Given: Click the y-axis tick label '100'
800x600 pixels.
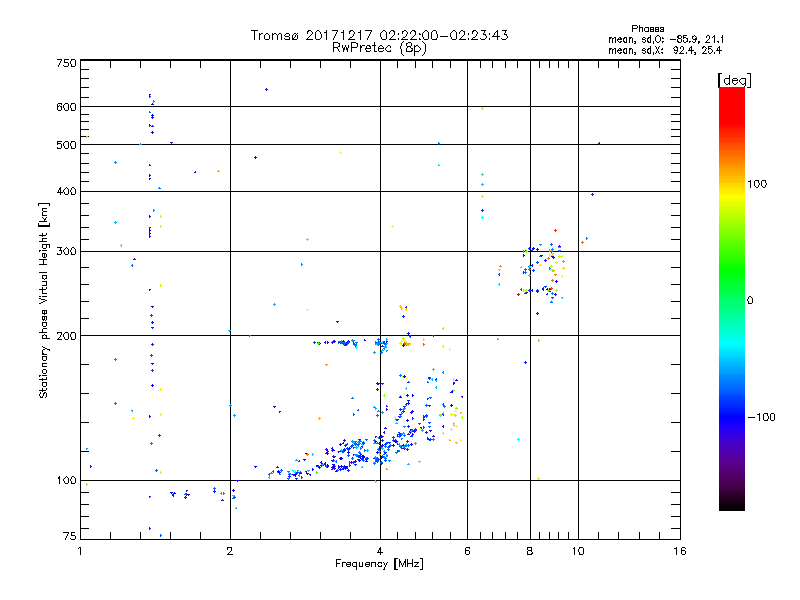Looking at the screenshot, I should (66, 480).
